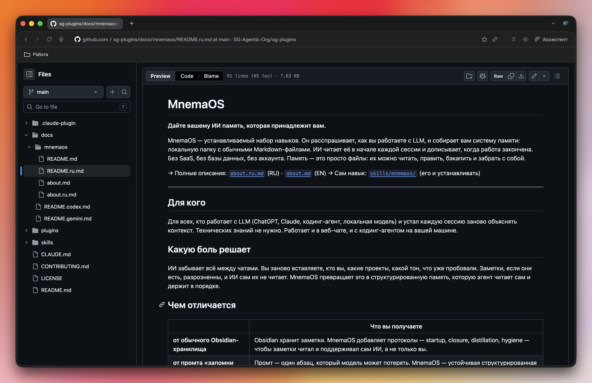The width and height of the screenshot is (592, 383).
Task: Switch to the Blame tab
Action: [211, 76]
